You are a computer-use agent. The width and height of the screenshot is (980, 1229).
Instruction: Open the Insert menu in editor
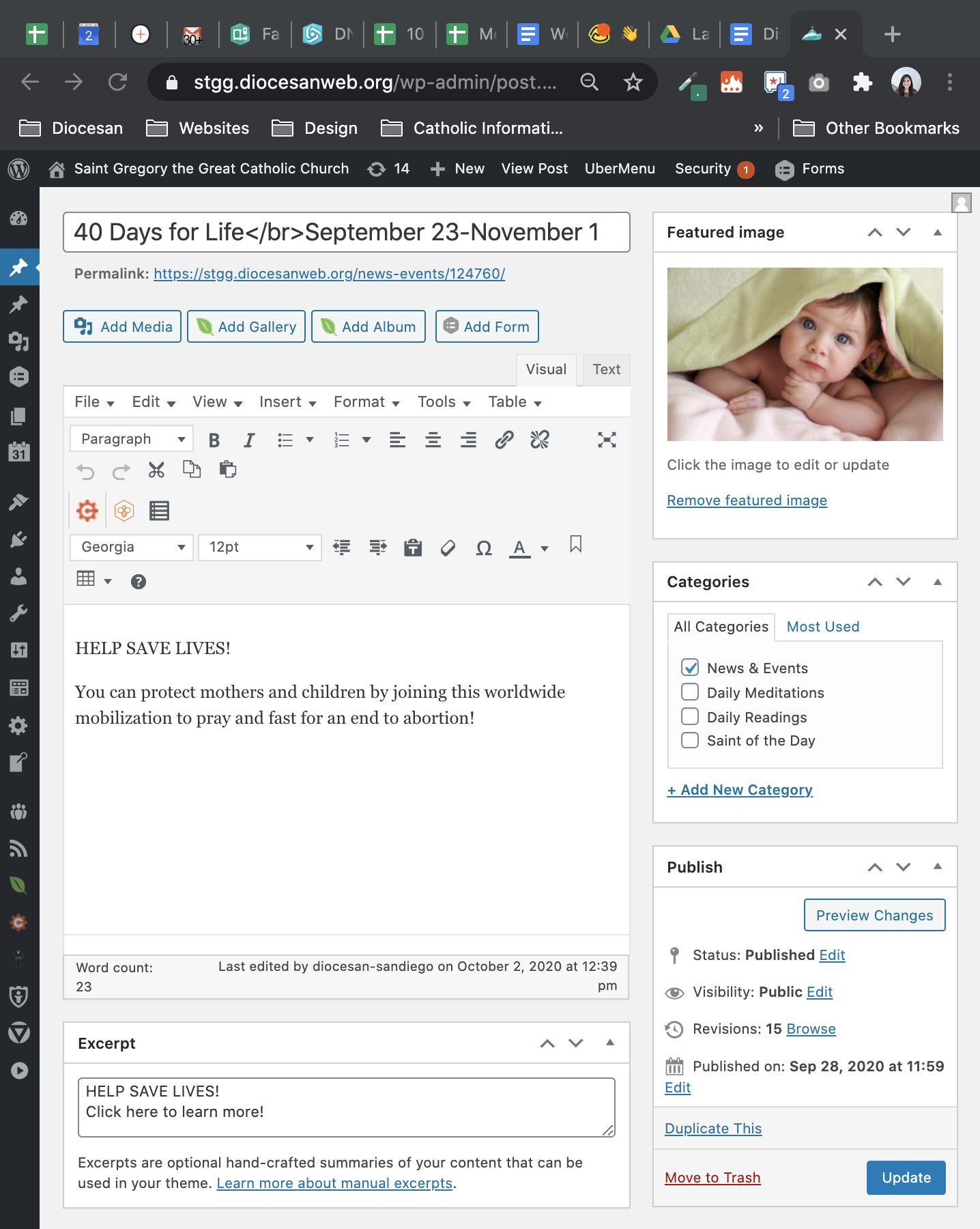[287, 402]
